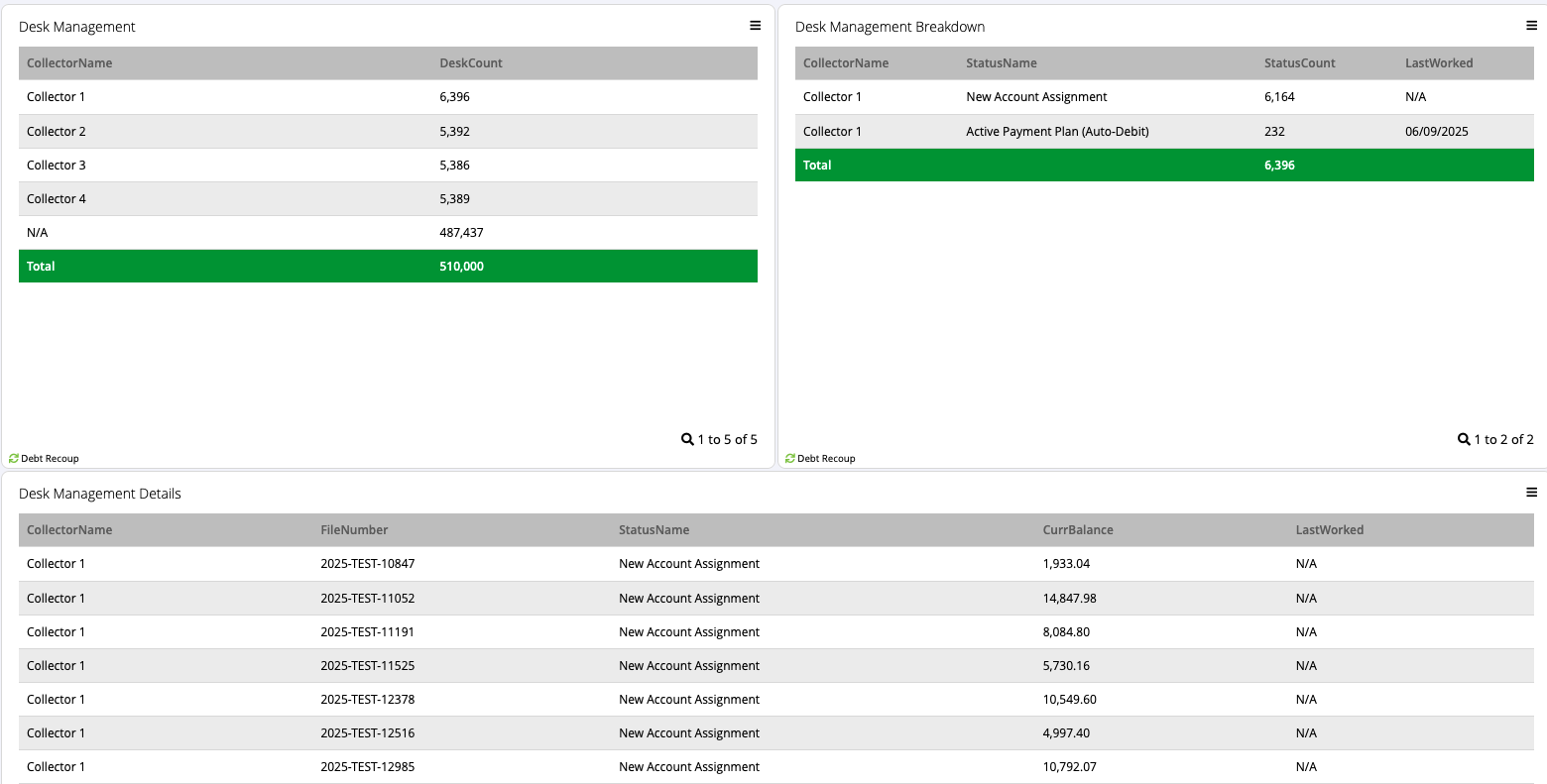The width and height of the screenshot is (1547, 784).
Task: Click the LastWorked header in Breakdown table
Action: click(x=1438, y=63)
